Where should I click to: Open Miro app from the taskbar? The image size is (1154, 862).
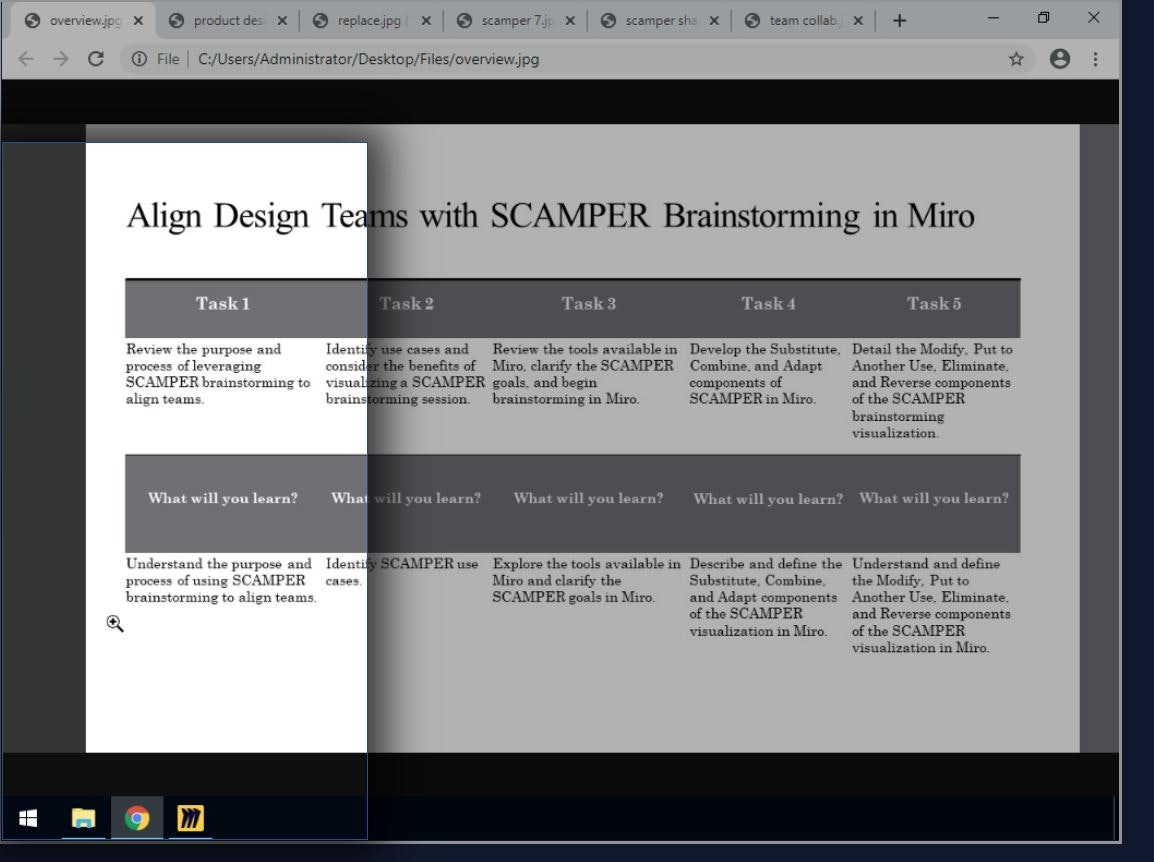(x=191, y=818)
